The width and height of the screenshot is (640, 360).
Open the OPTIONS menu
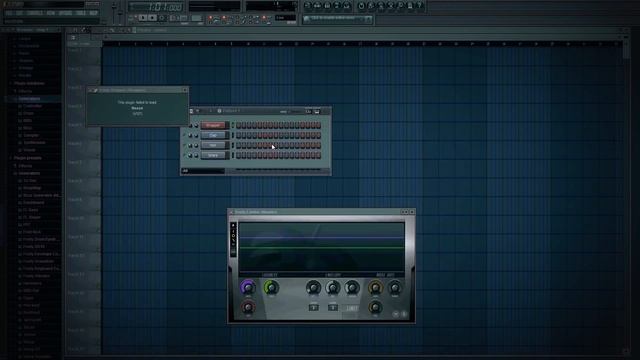65,13
